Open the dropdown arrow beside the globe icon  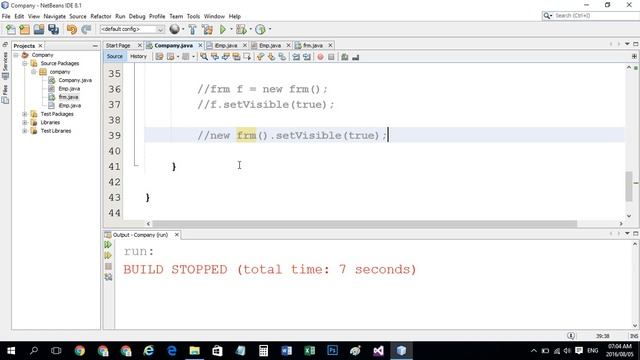tap(183, 29)
